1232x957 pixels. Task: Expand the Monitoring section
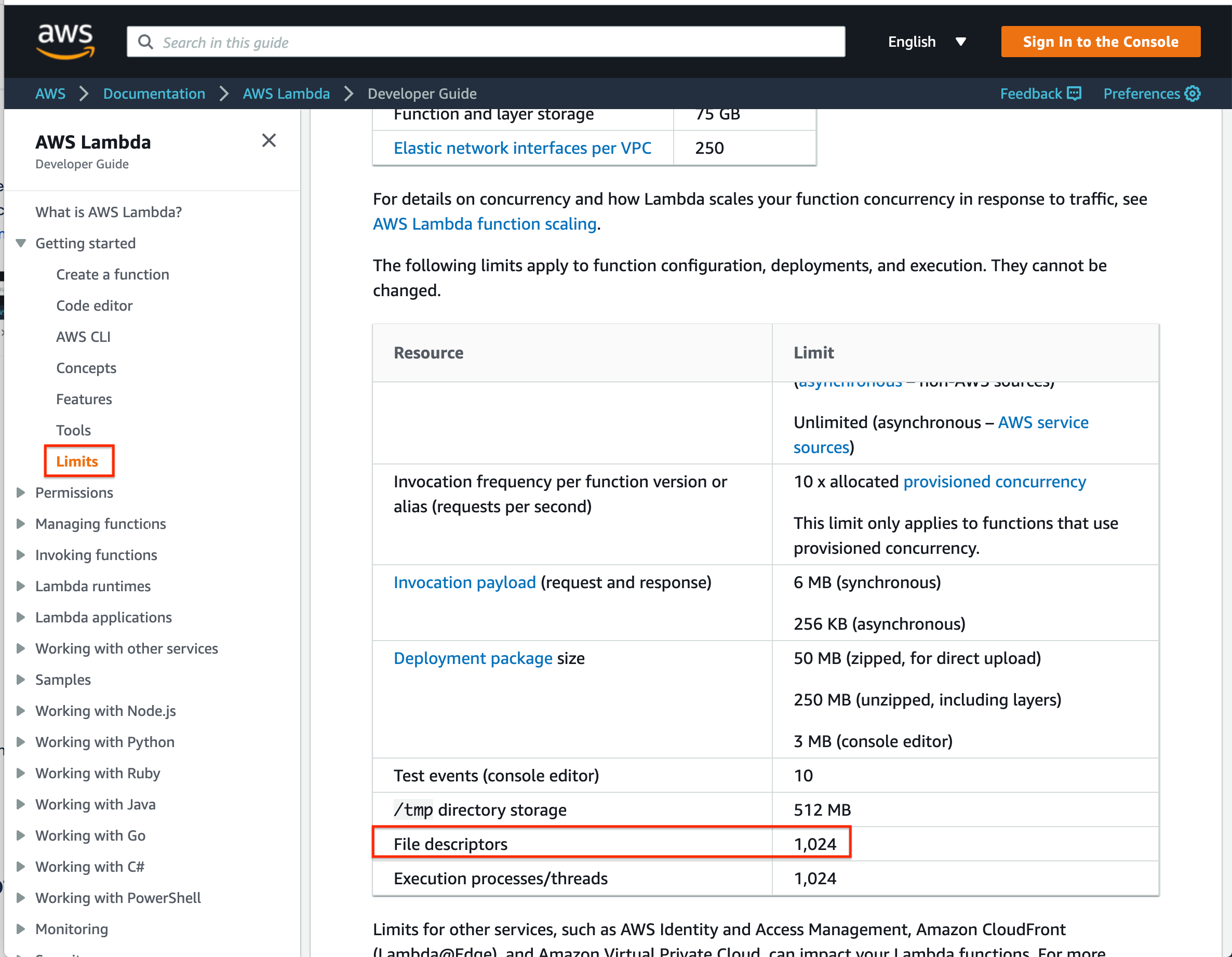click(21, 929)
